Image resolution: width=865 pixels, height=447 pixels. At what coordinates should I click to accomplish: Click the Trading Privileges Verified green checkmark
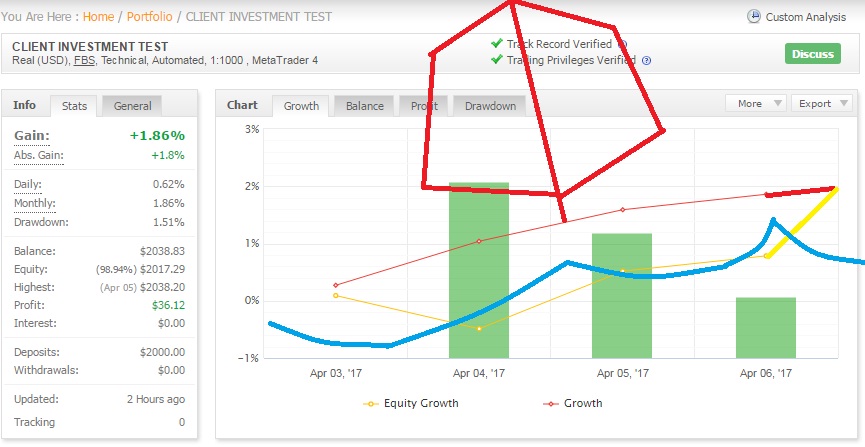[x=497, y=59]
